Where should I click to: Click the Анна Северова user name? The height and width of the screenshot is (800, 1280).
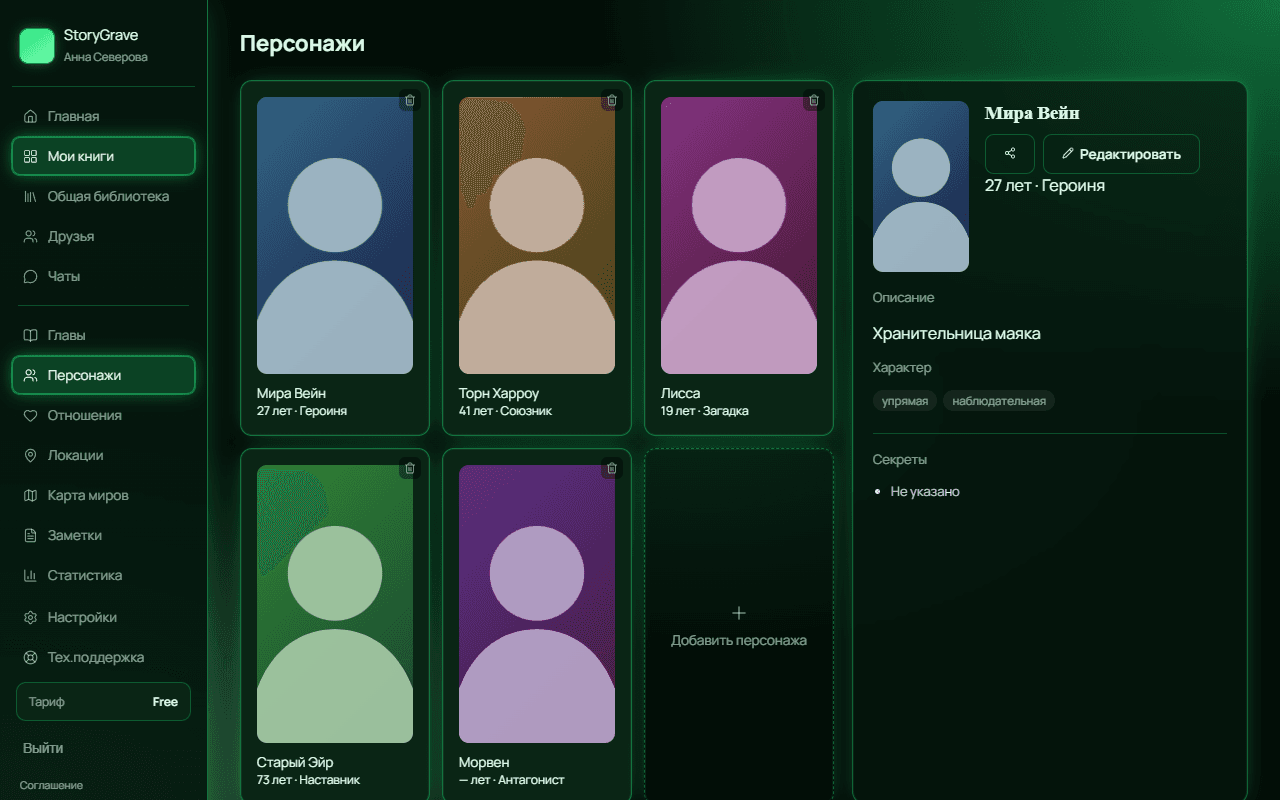tap(106, 57)
